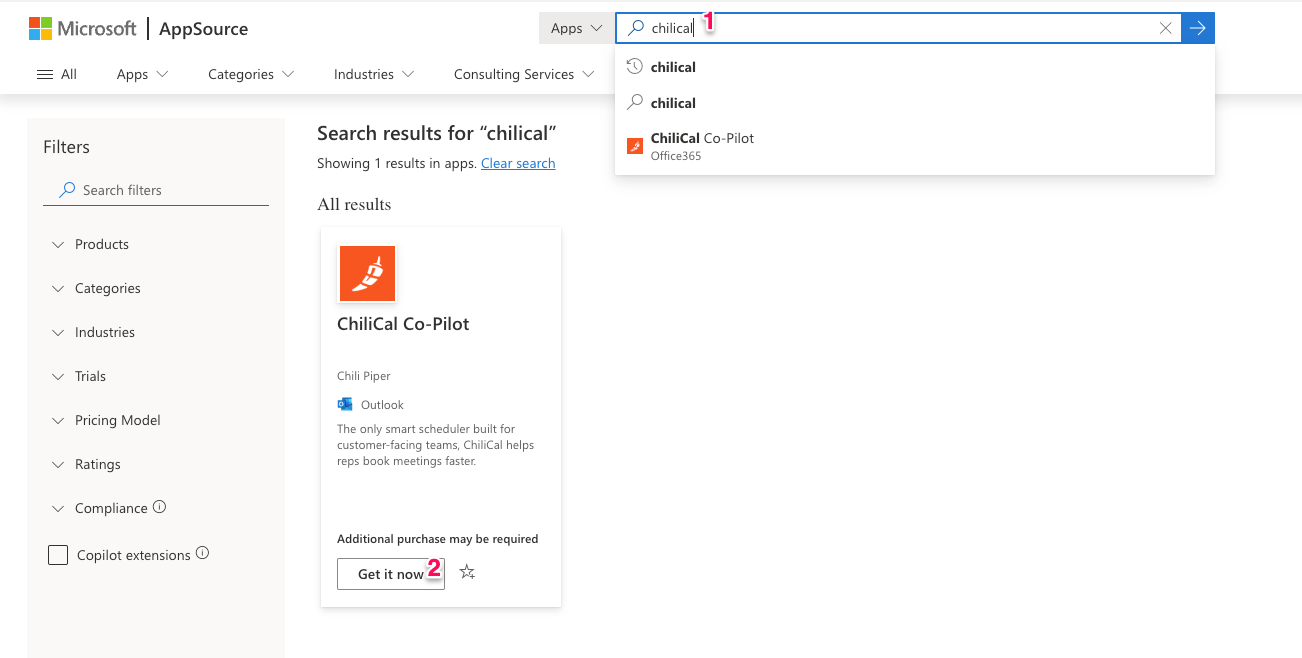The height and width of the screenshot is (658, 1302).
Task: Add ChiliCal Co-Pilot to favorites with star icon
Action: coord(467,573)
